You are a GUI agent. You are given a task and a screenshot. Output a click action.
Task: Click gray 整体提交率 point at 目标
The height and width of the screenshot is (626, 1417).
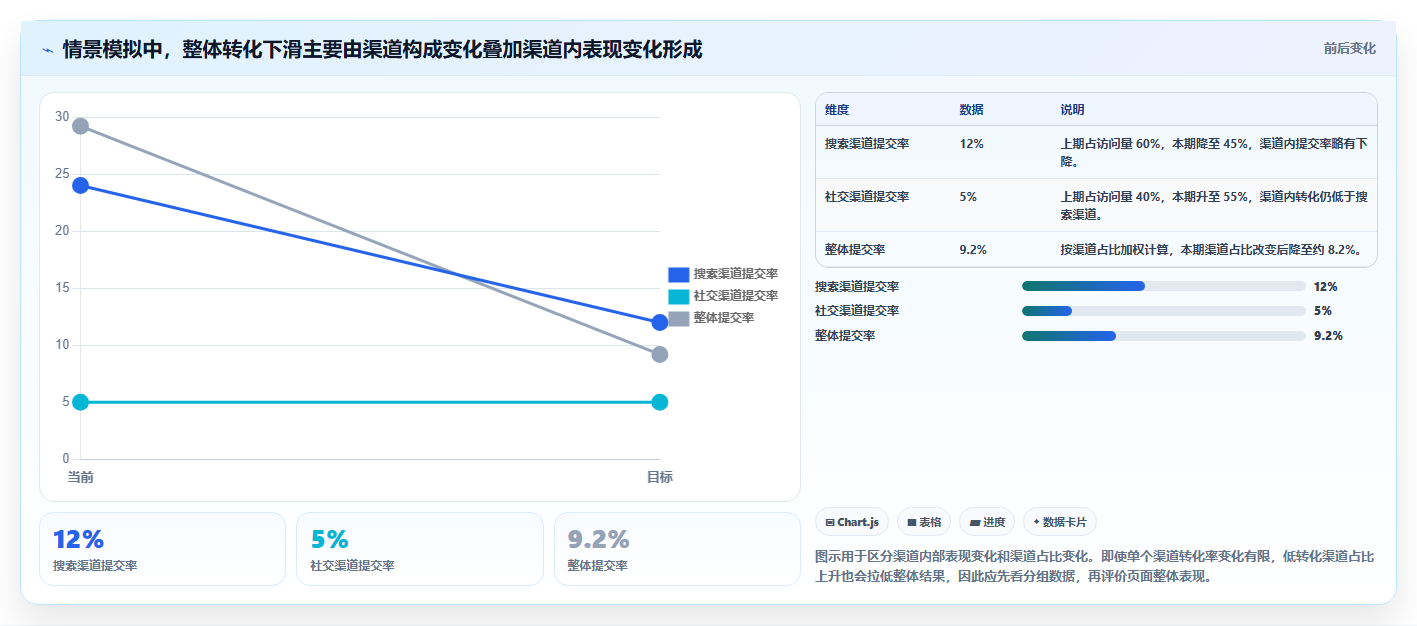tap(660, 354)
